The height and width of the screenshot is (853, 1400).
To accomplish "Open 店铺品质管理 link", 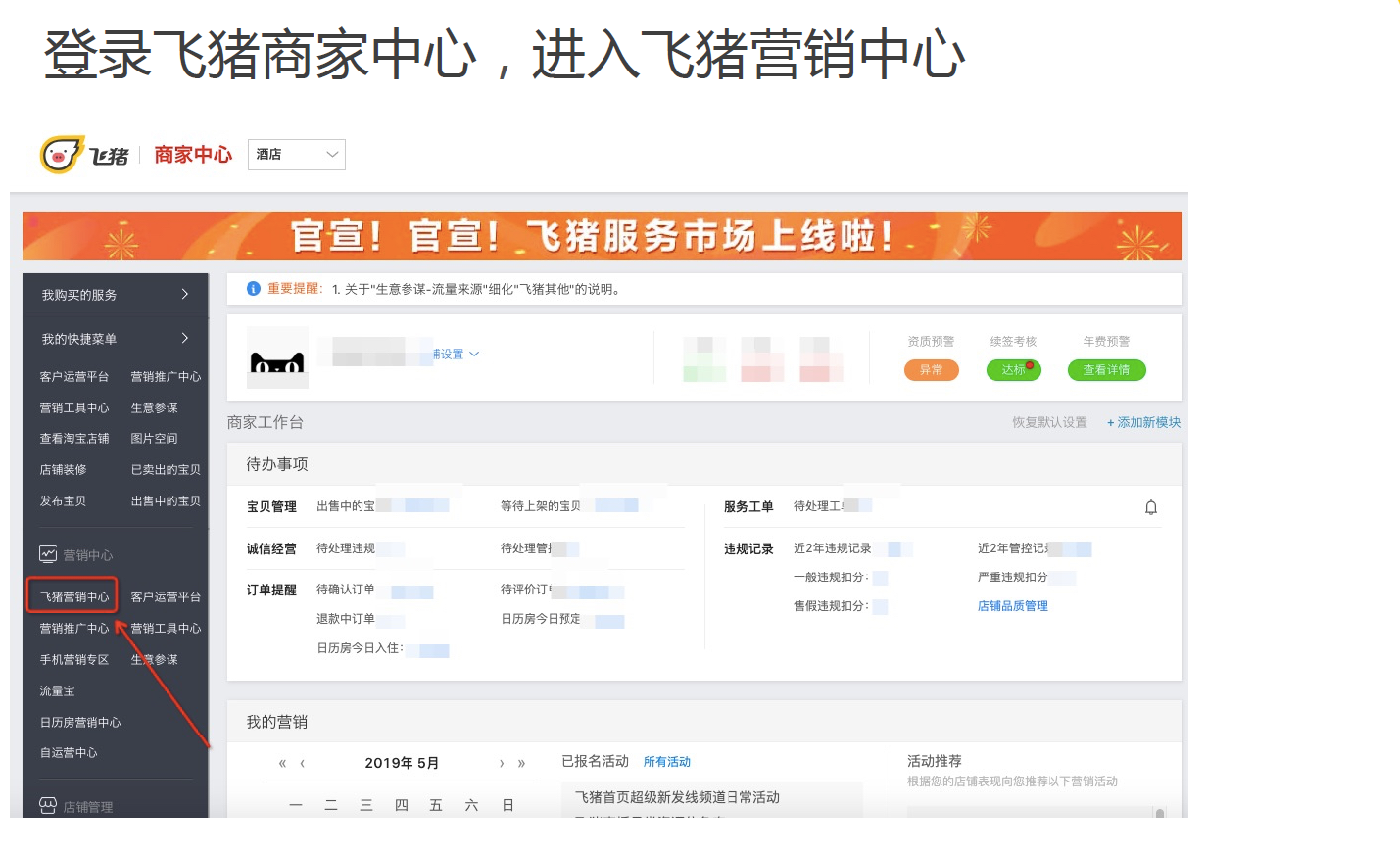I will (1013, 606).
